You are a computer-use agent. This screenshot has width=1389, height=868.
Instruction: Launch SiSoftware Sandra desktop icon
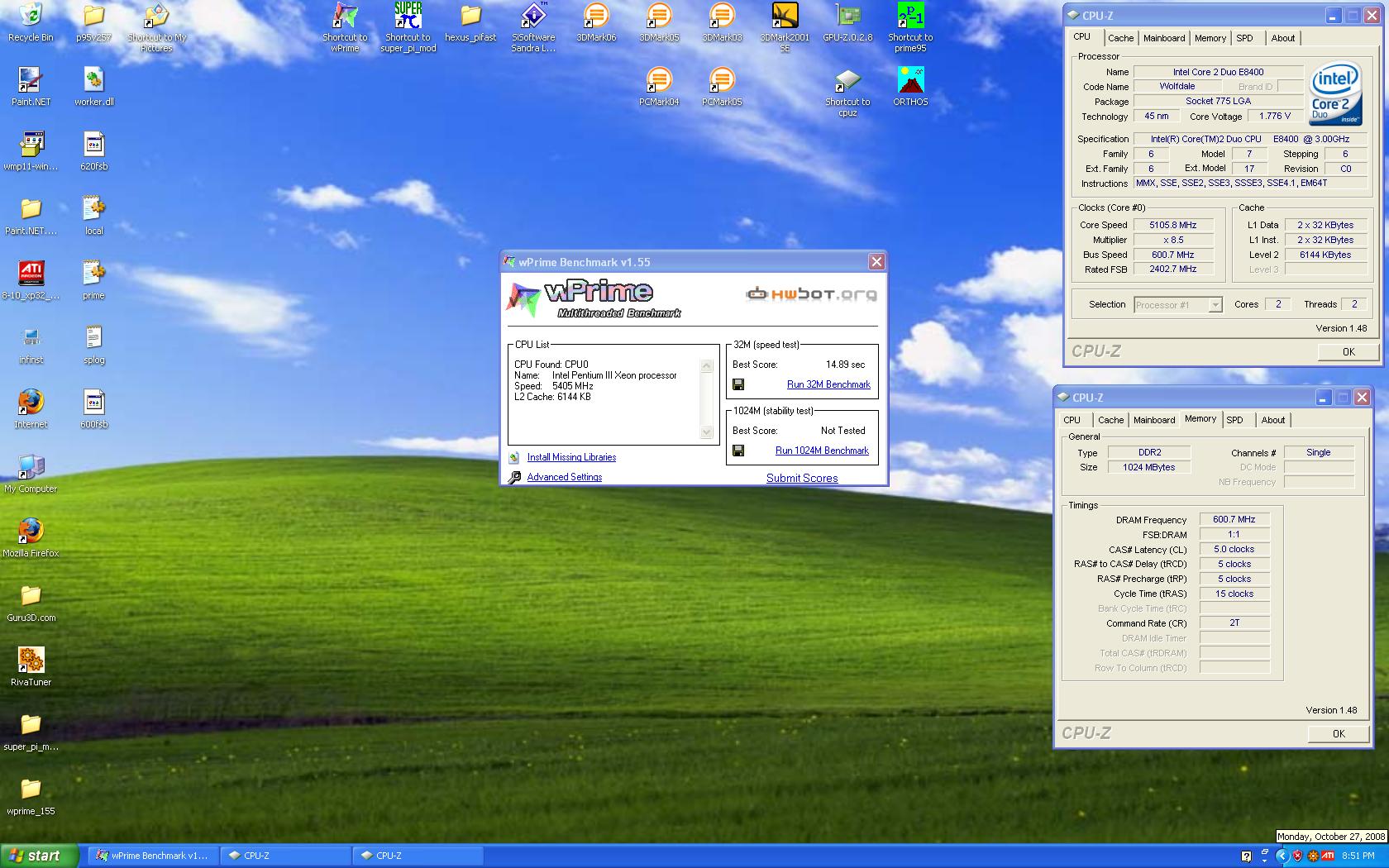[x=533, y=27]
